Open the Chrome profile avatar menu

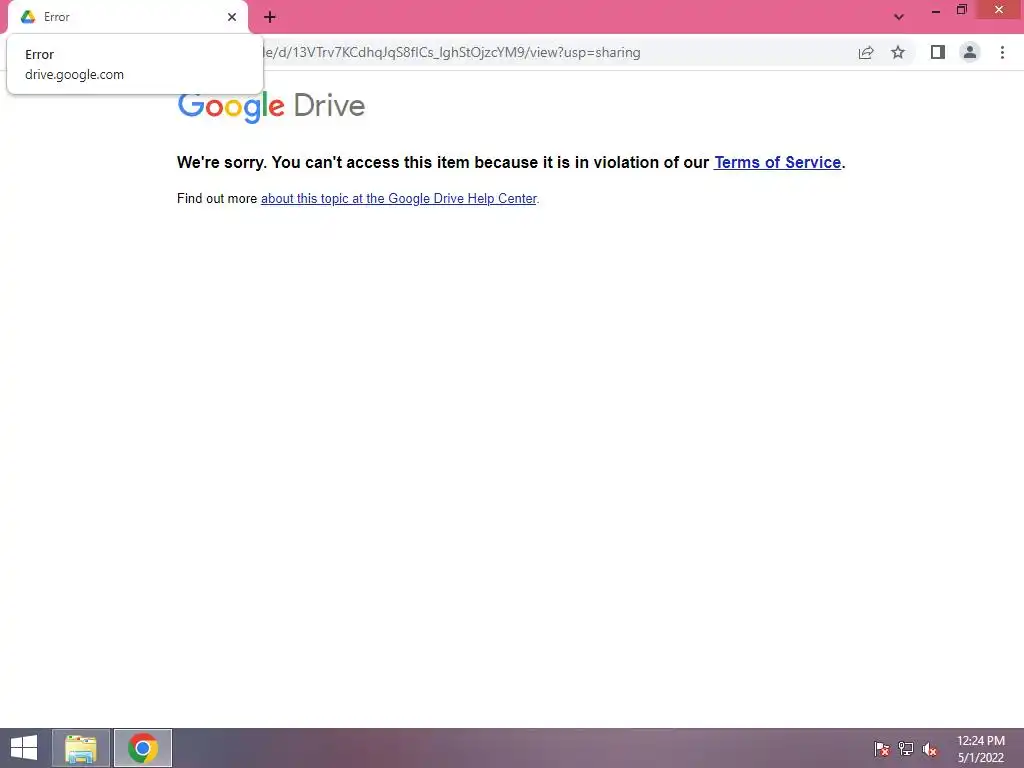pos(970,52)
